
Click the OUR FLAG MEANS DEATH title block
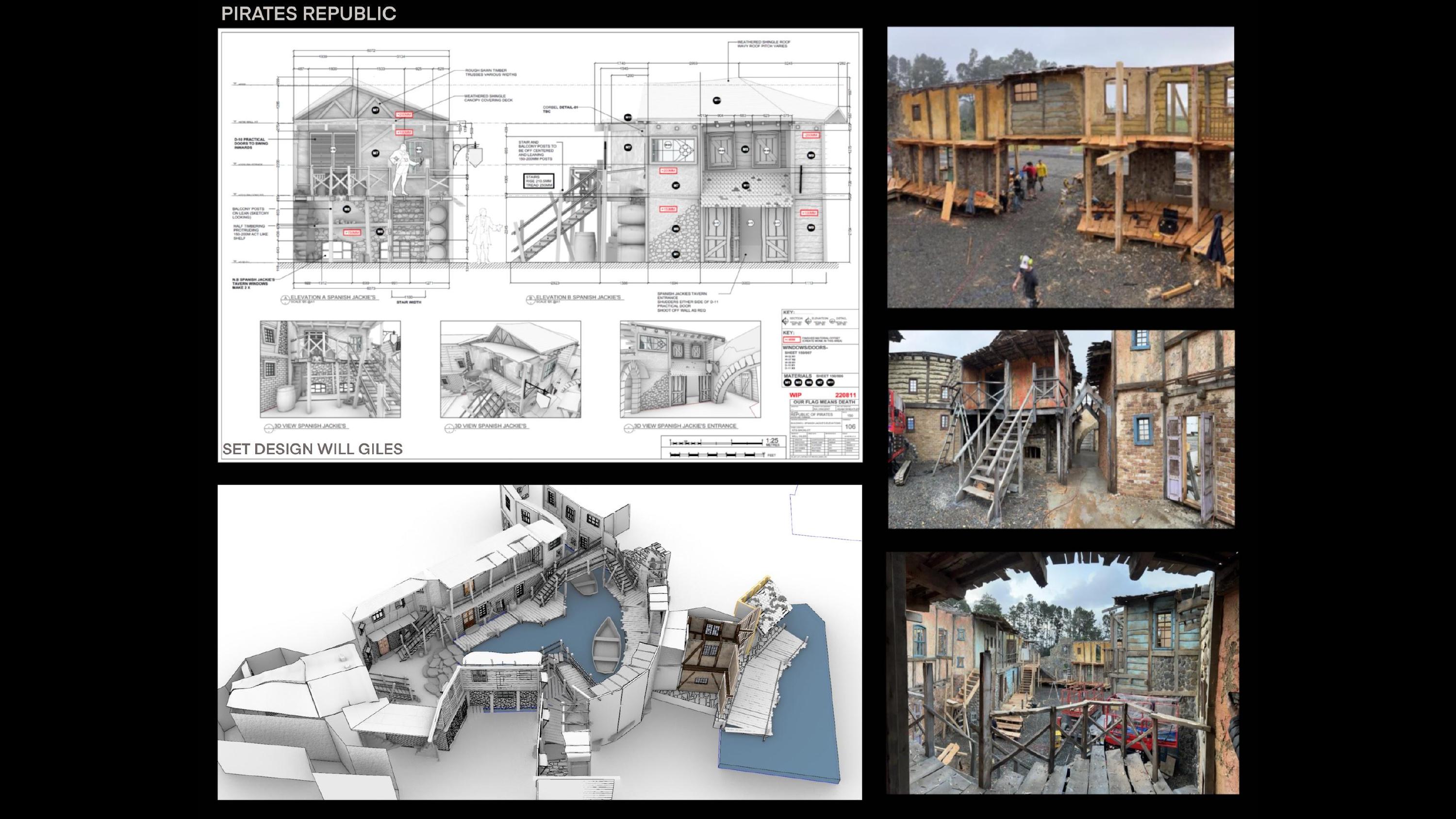825,402
